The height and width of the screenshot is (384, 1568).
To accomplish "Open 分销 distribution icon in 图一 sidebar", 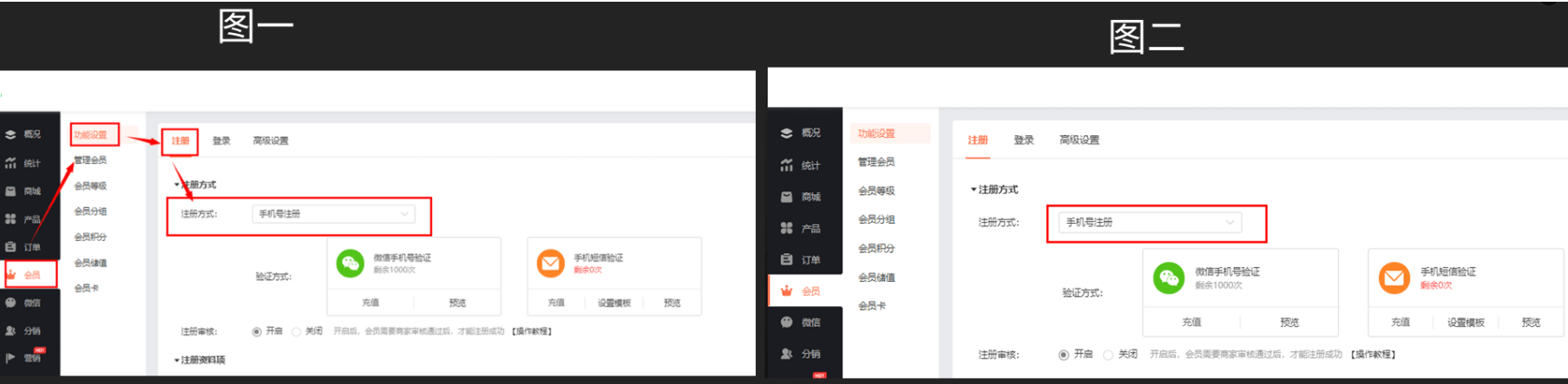I will click(x=11, y=330).
